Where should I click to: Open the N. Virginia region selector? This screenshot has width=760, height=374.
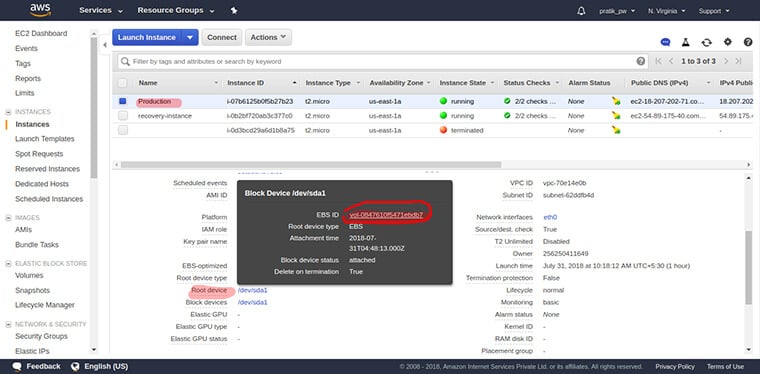click(x=666, y=11)
